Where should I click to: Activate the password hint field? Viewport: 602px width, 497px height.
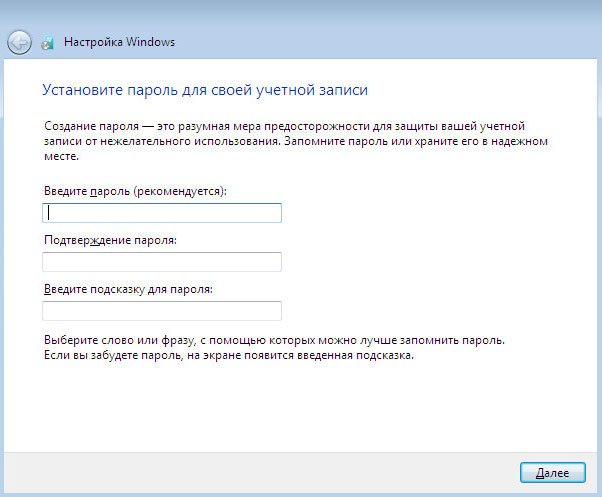(x=162, y=311)
